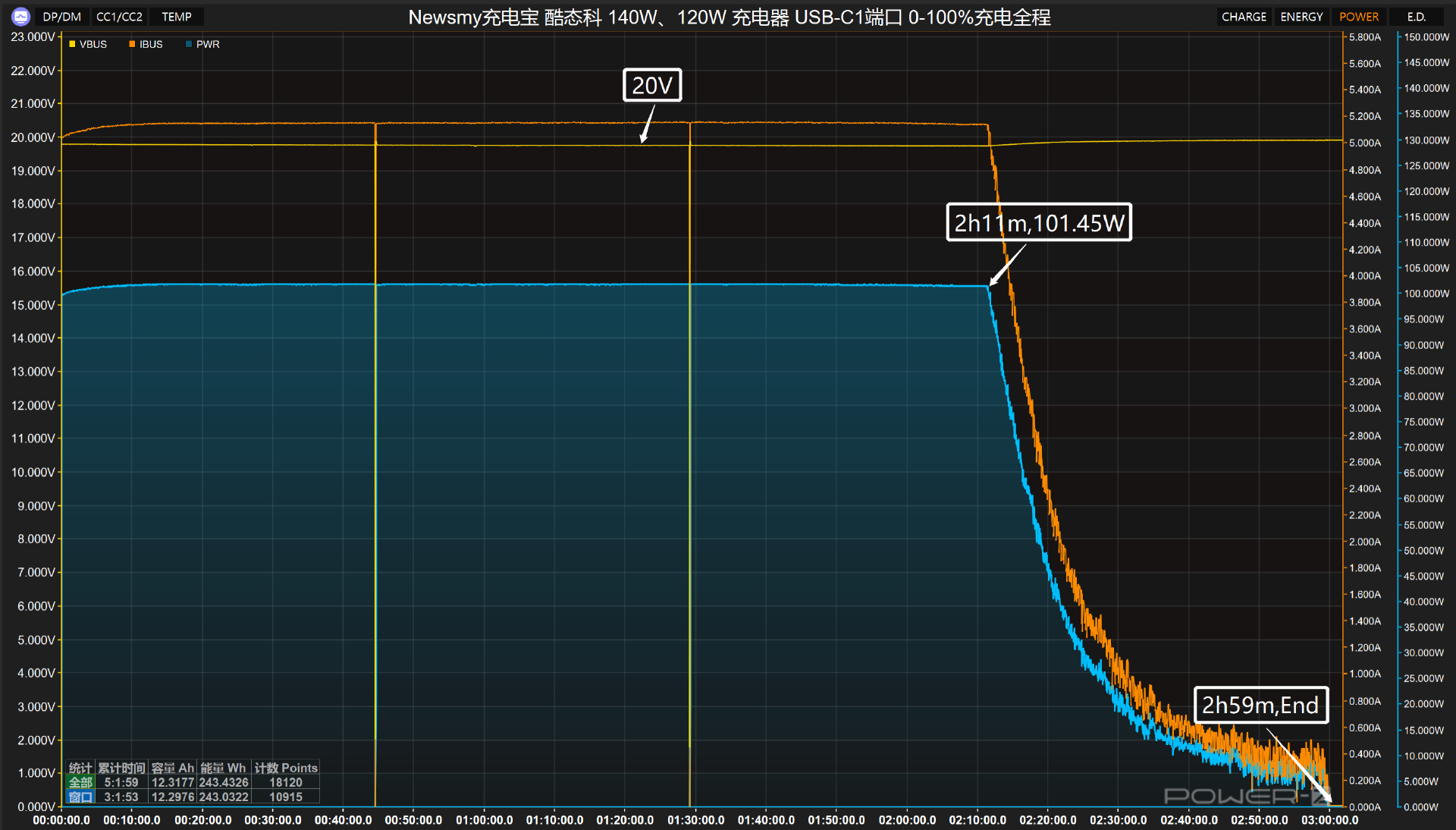Click the window time value 3:1:53
1456x830 pixels.
[x=121, y=797]
